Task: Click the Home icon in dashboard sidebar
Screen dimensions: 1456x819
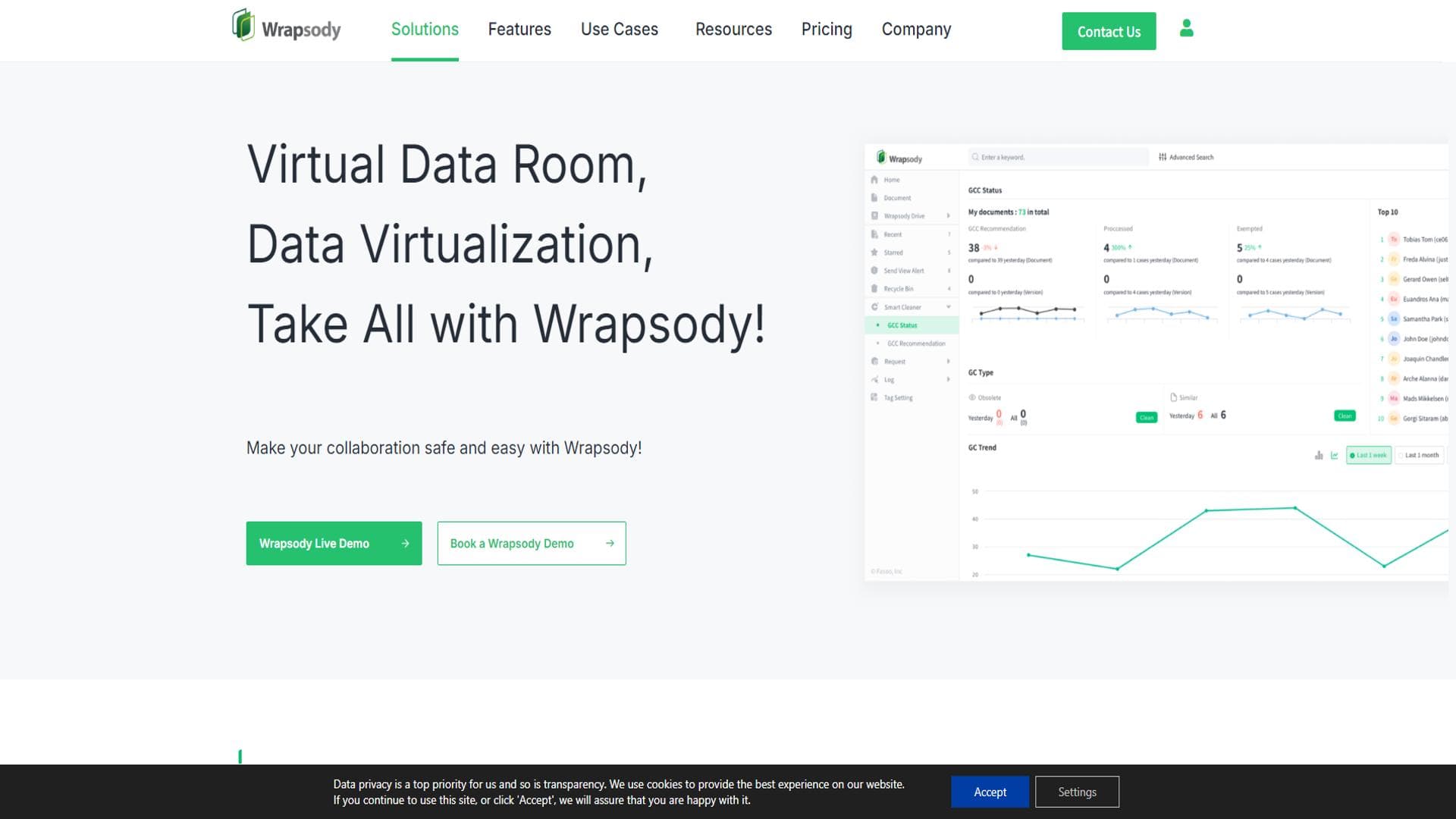Action: (x=874, y=180)
